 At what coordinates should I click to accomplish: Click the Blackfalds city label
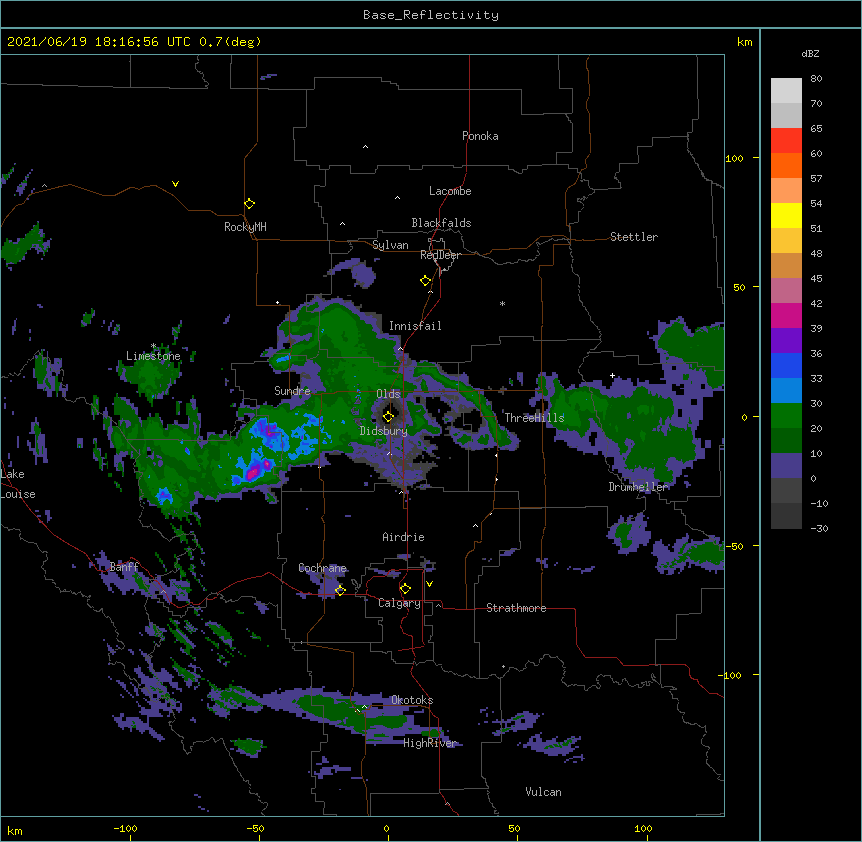[x=441, y=223]
